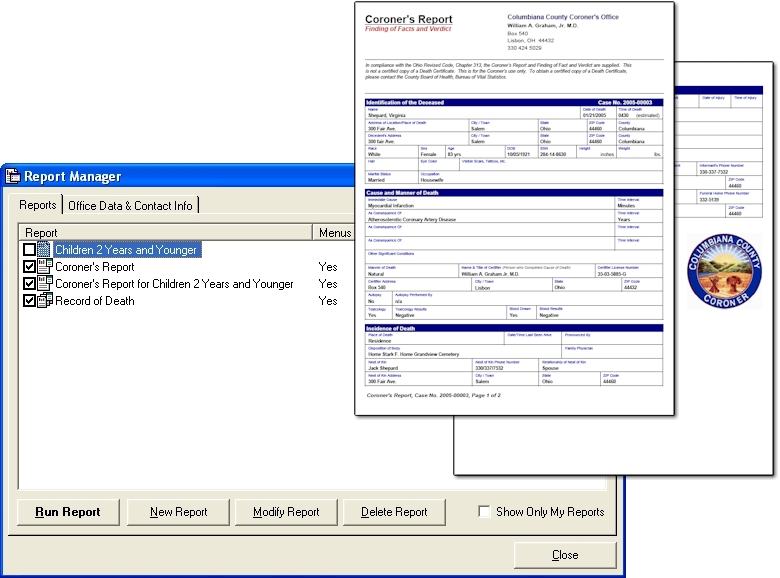Click Identification of the Deceased section header
Viewport: 780px width, 578px height.
click(514, 102)
